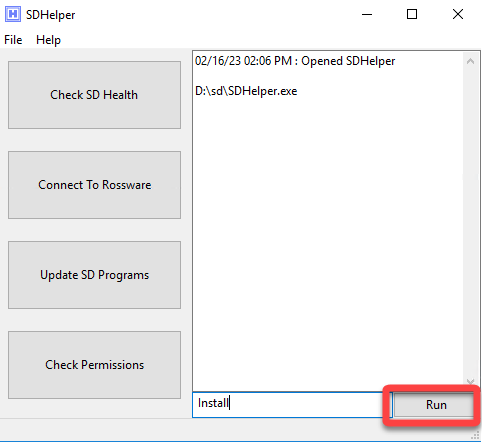This screenshot has height=442, width=482.
Task: Open the Help menu
Action: 48,40
